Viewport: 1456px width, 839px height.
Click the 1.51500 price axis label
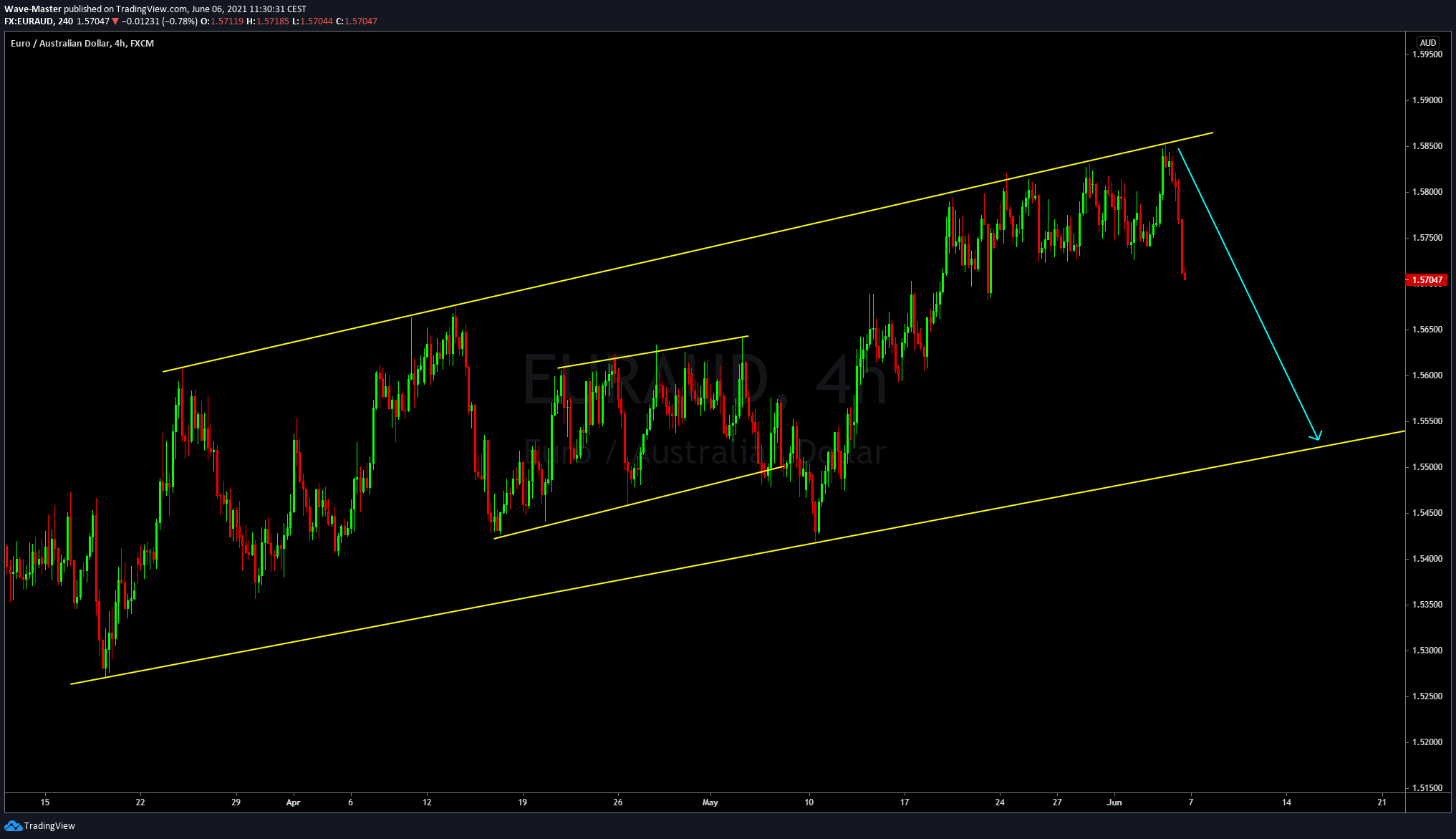1427,788
